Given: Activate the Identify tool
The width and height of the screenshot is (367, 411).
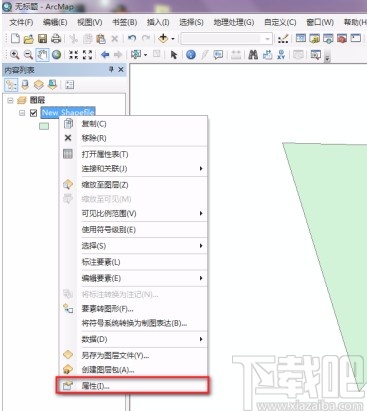Looking at the screenshot, I should click(191, 54).
